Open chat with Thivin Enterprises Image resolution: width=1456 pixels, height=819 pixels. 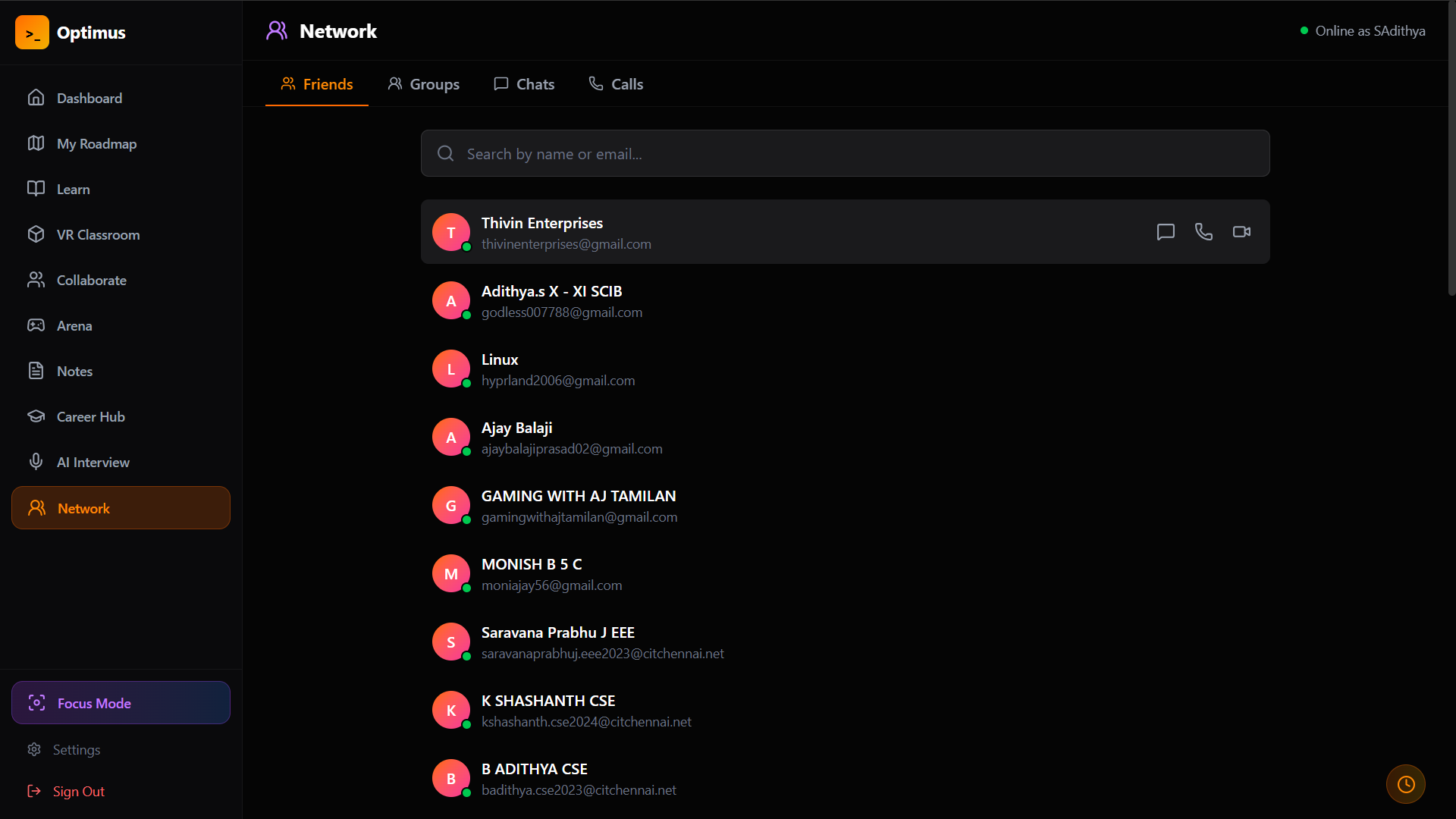coord(1166,232)
